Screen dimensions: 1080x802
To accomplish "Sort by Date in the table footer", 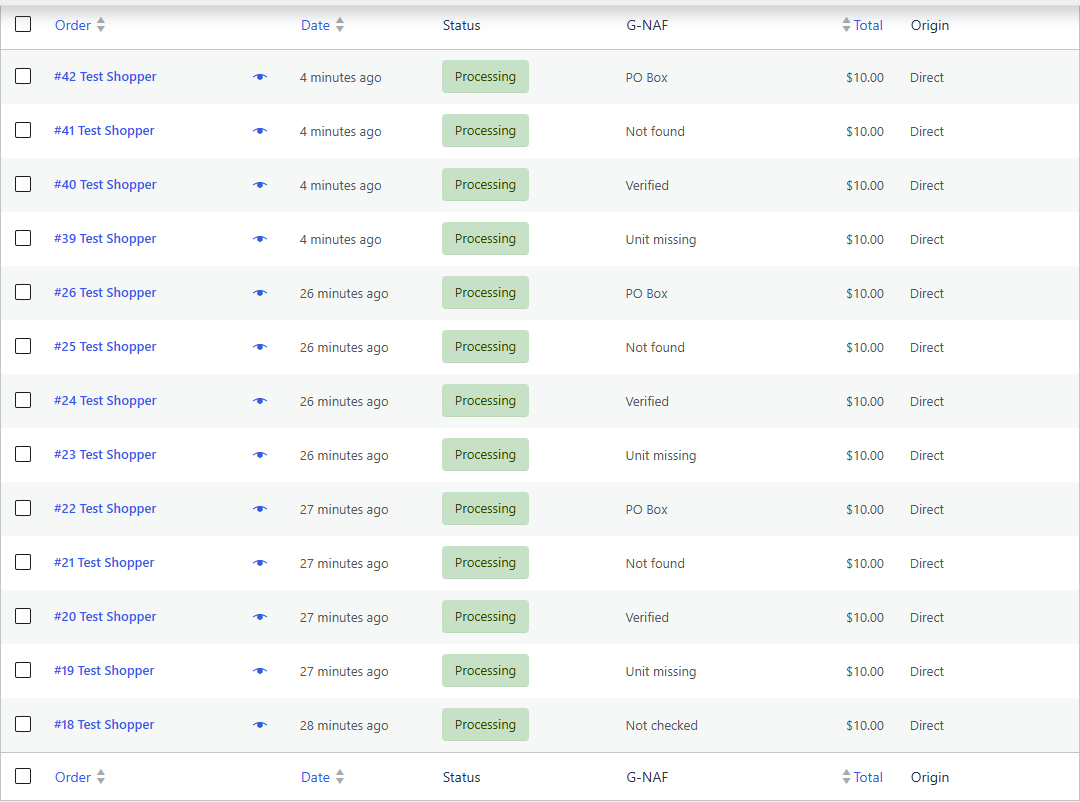I will (x=322, y=777).
